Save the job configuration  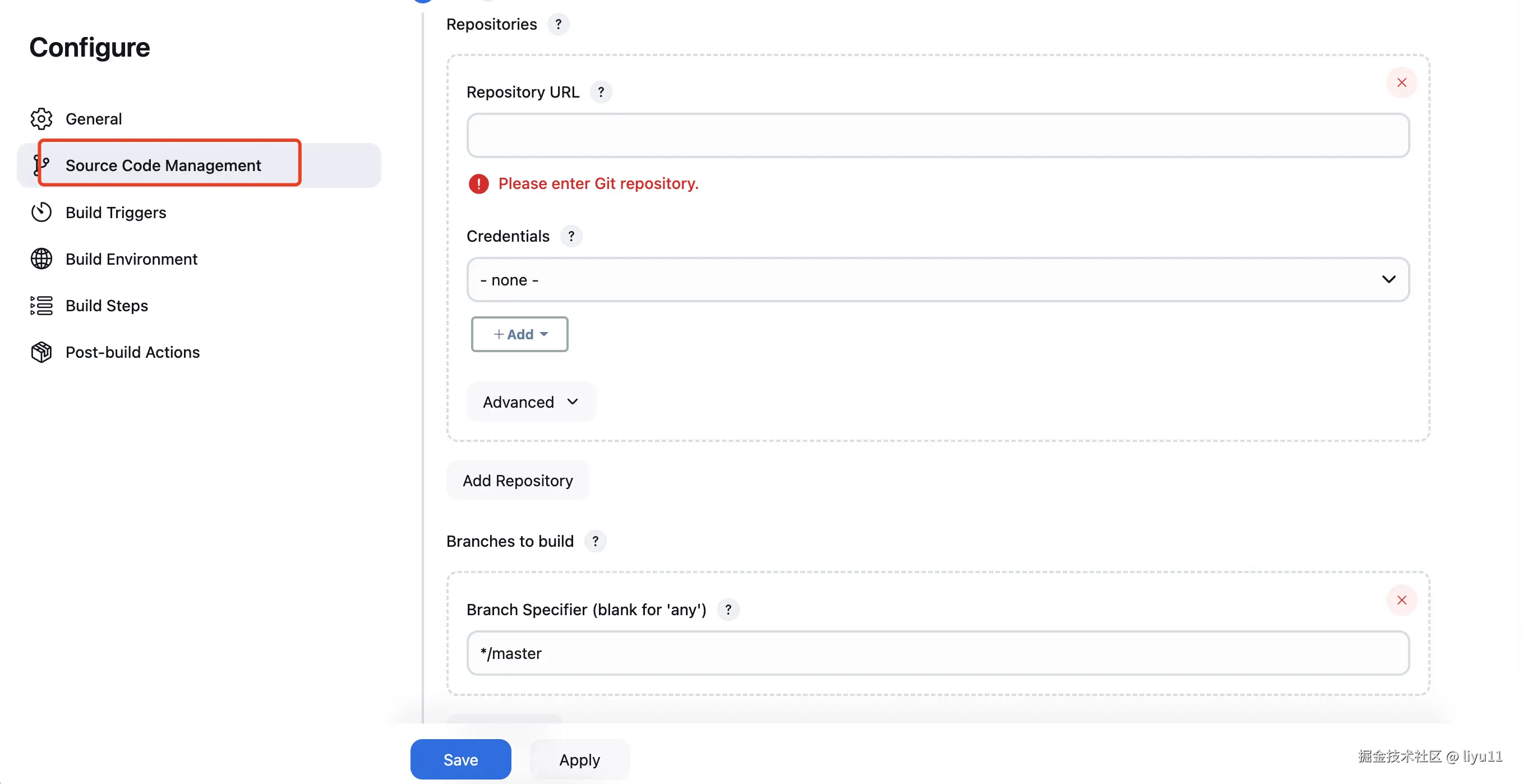[x=460, y=759]
